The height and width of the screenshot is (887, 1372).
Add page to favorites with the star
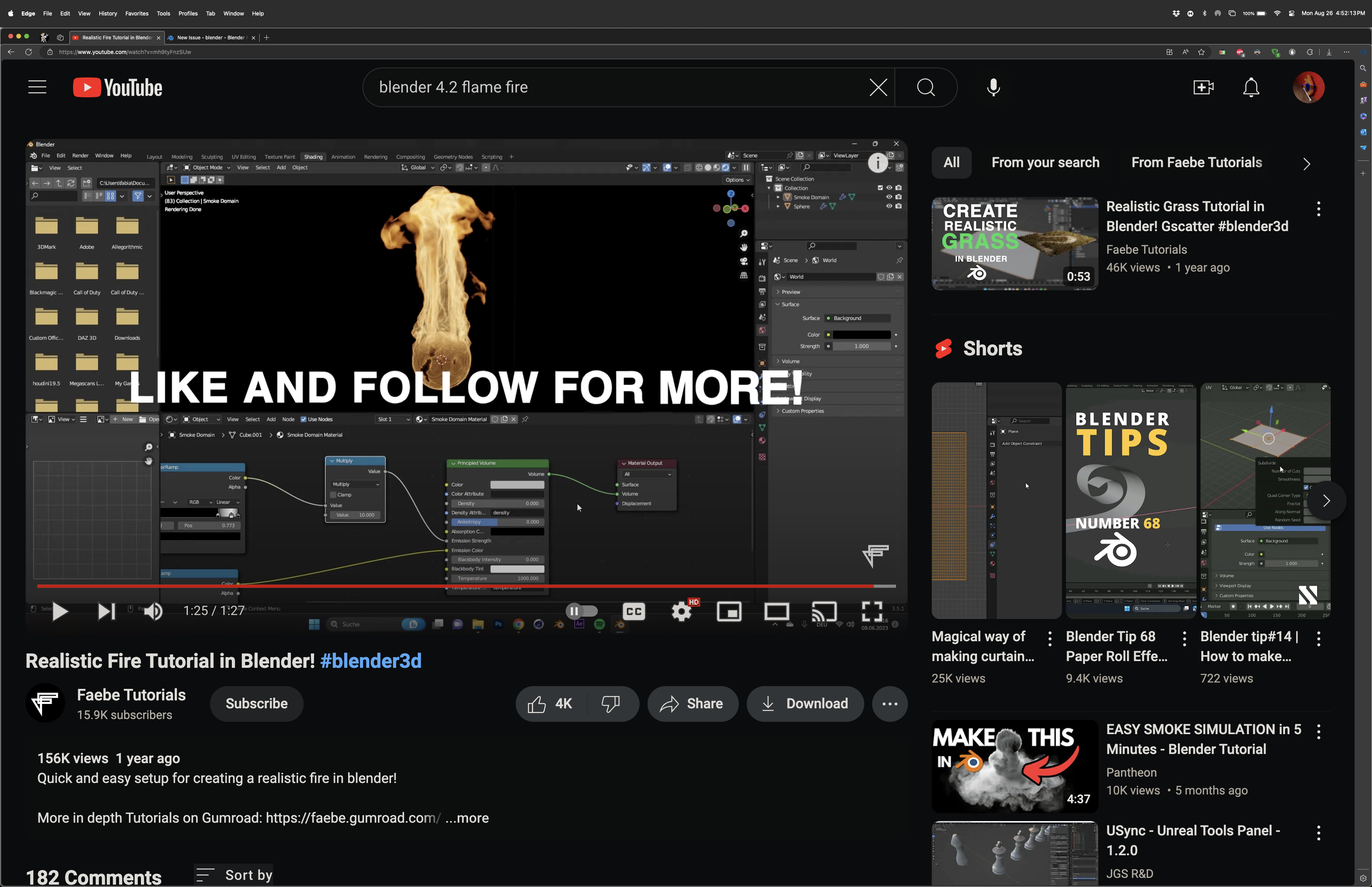coord(1201,52)
